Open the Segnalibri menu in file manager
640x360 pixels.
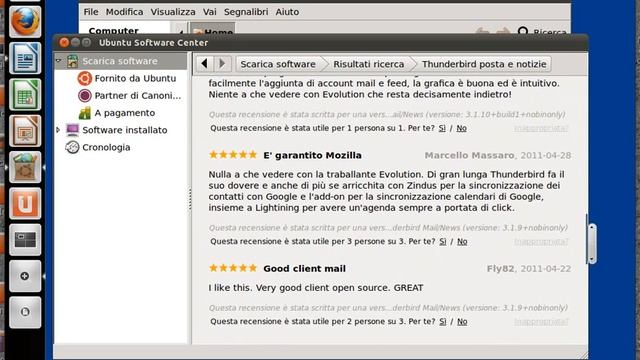tap(246, 12)
